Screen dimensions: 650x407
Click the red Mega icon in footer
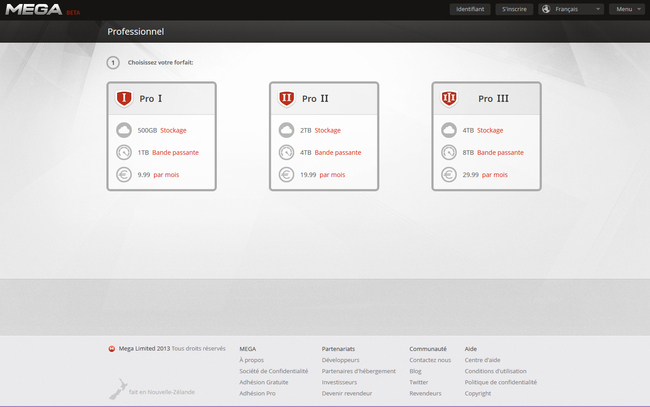112,349
